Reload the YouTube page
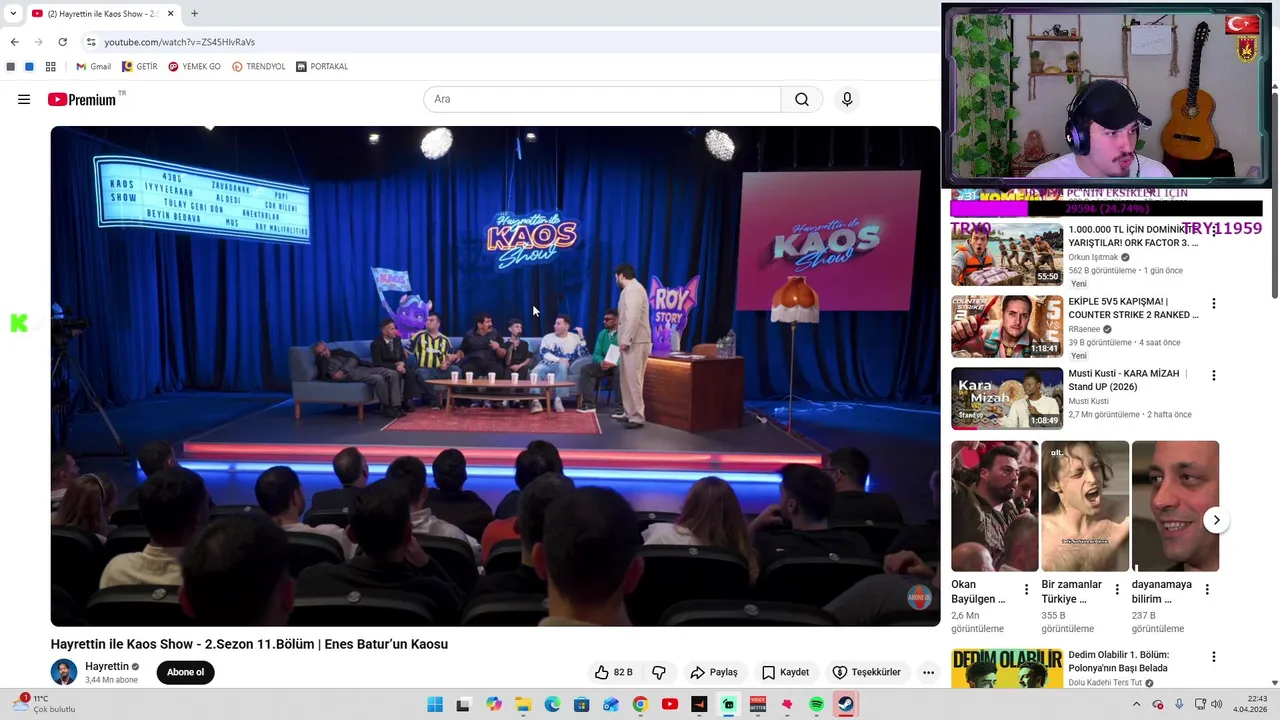Viewport: 1280px width, 720px height. (x=62, y=42)
